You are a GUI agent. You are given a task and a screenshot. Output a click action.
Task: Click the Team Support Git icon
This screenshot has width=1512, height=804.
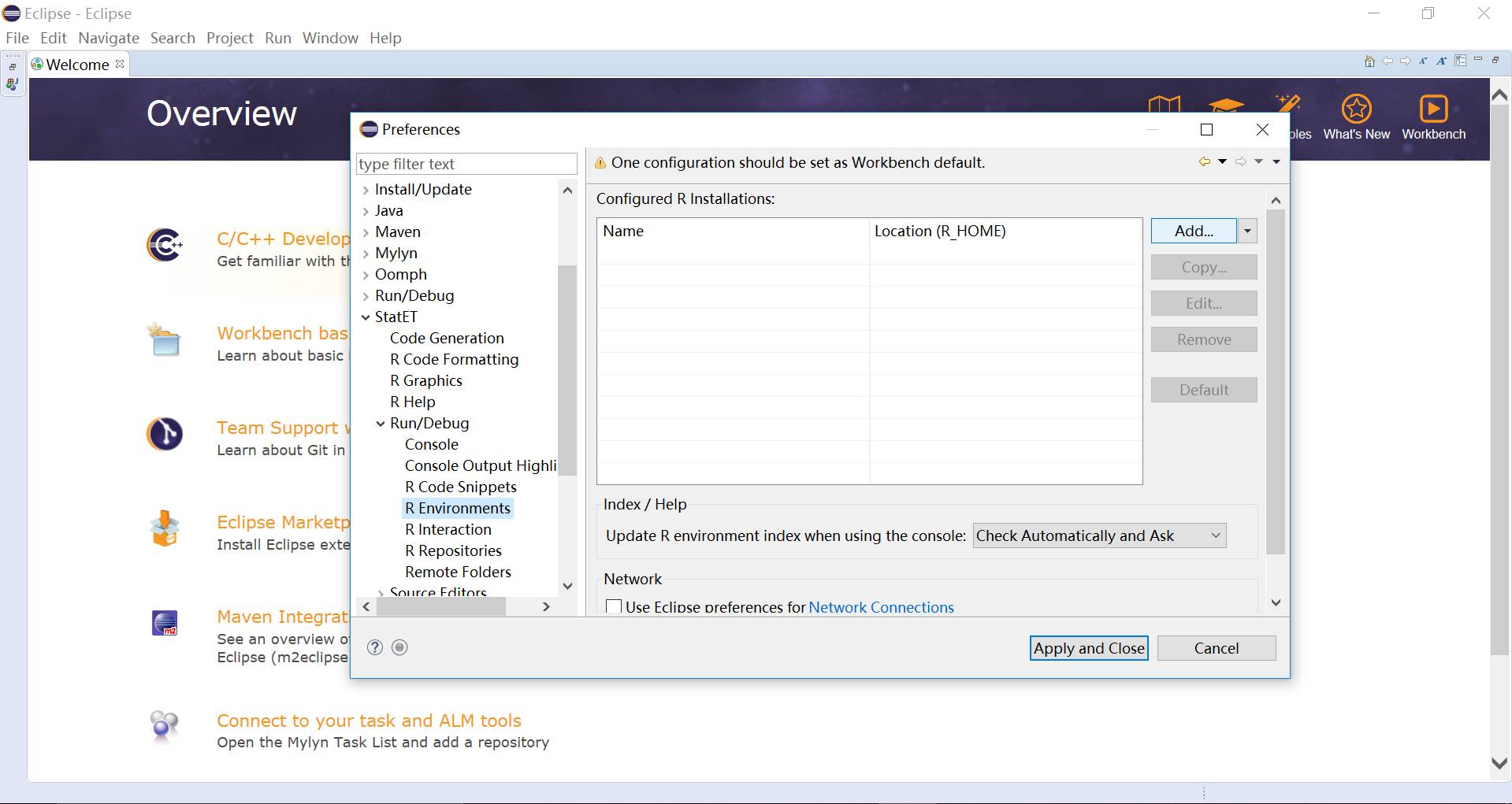click(x=165, y=434)
